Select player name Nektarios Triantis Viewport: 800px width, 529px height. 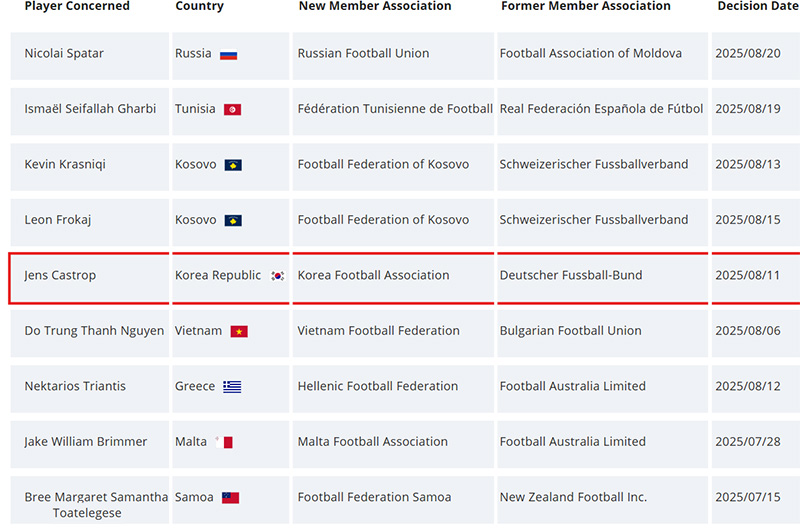coord(75,386)
